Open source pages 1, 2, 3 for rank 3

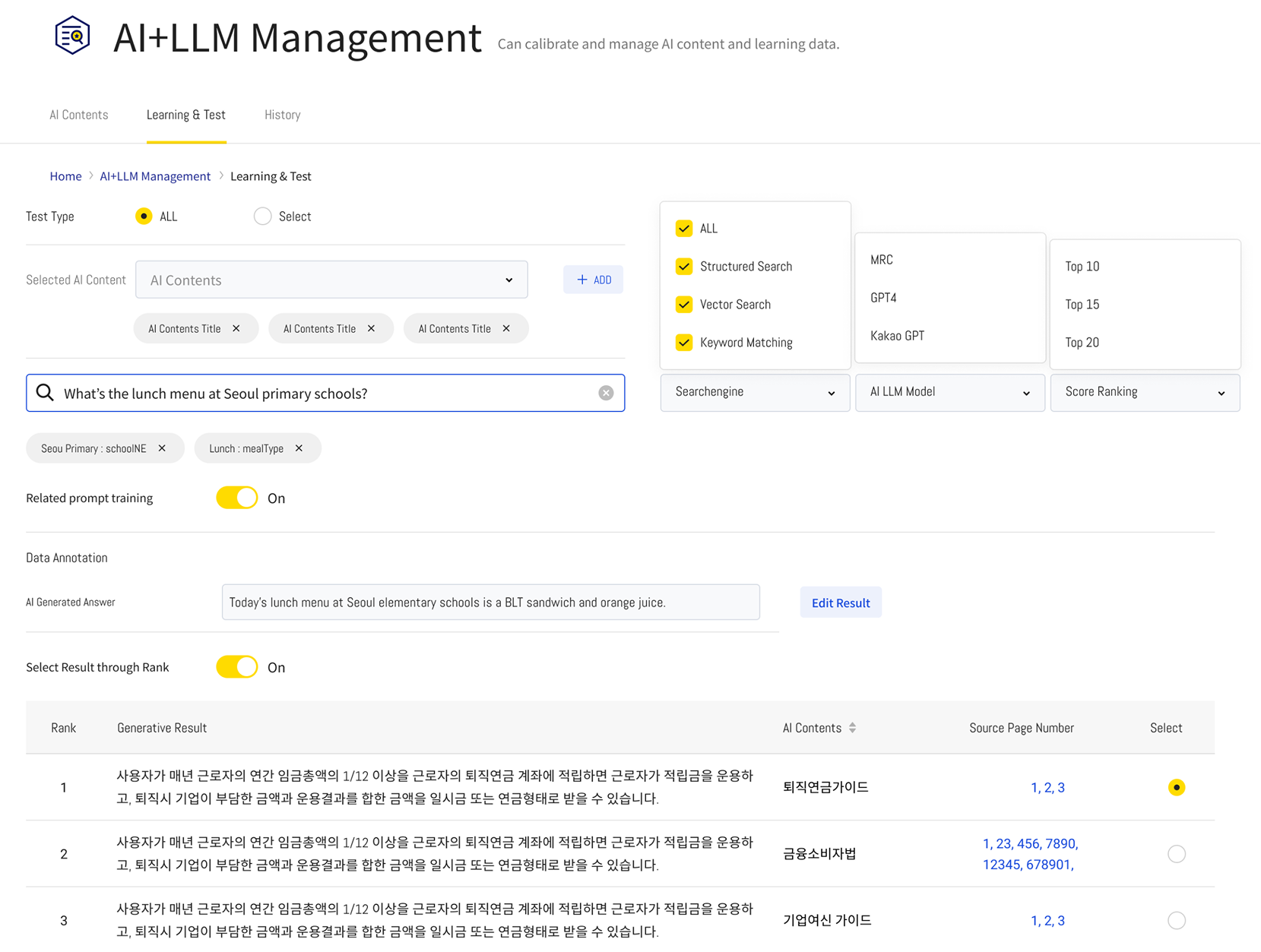point(1047,920)
